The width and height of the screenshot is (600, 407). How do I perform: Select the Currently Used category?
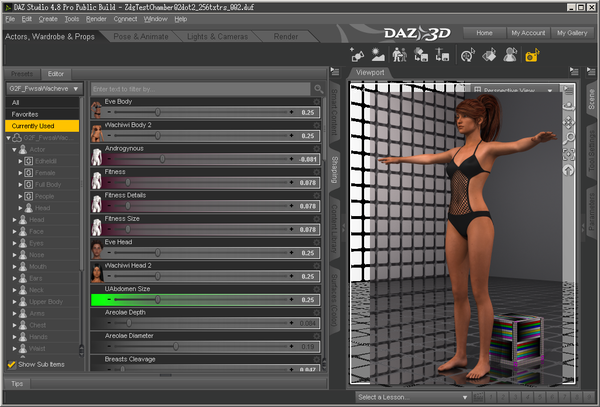pyautogui.click(x=42, y=126)
